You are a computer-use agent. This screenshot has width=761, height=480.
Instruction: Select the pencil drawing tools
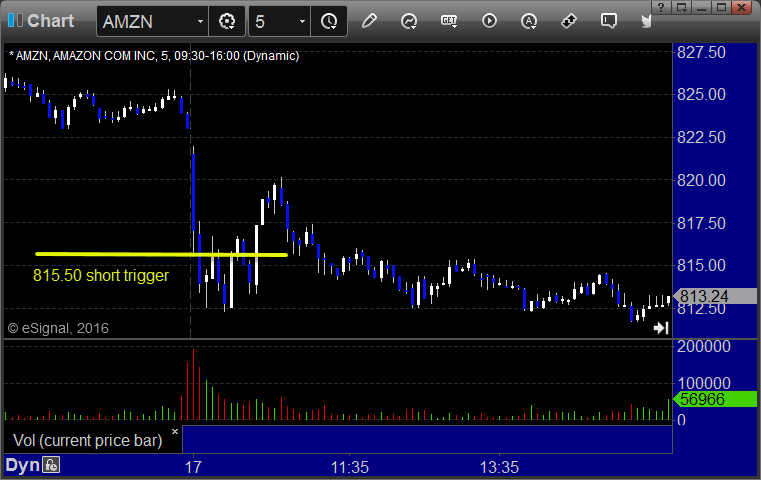[x=369, y=21]
